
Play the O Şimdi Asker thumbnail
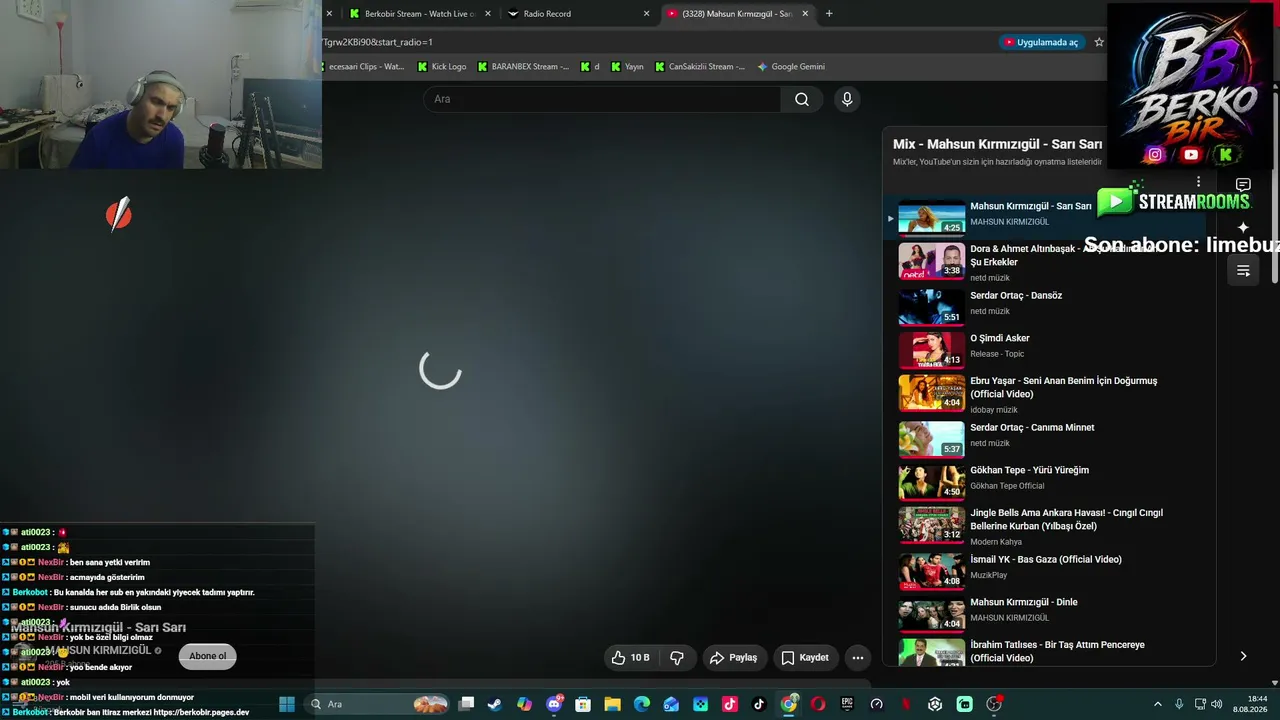pyautogui.click(x=931, y=350)
